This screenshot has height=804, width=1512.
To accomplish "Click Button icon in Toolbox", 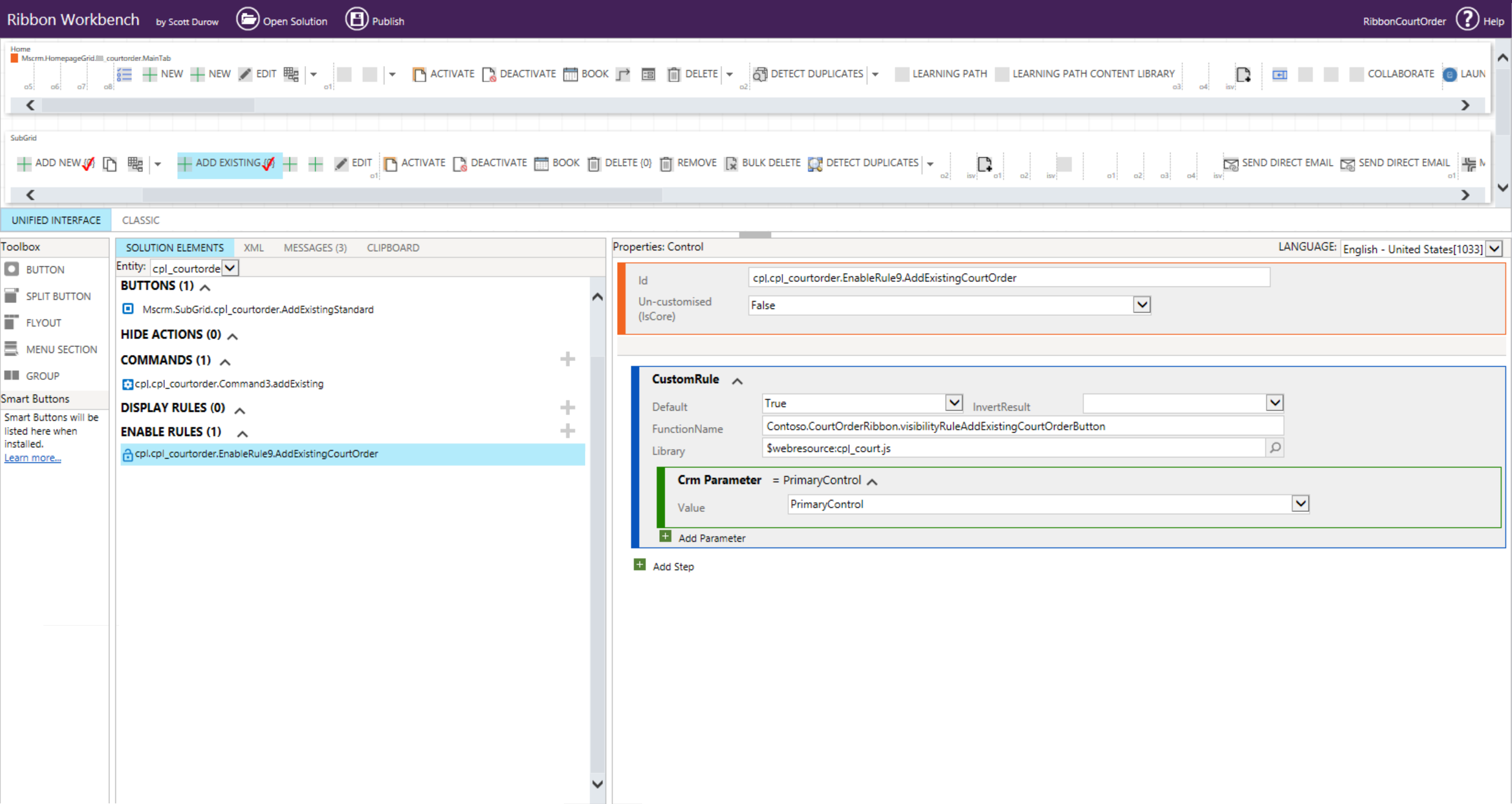I will (x=12, y=269).
